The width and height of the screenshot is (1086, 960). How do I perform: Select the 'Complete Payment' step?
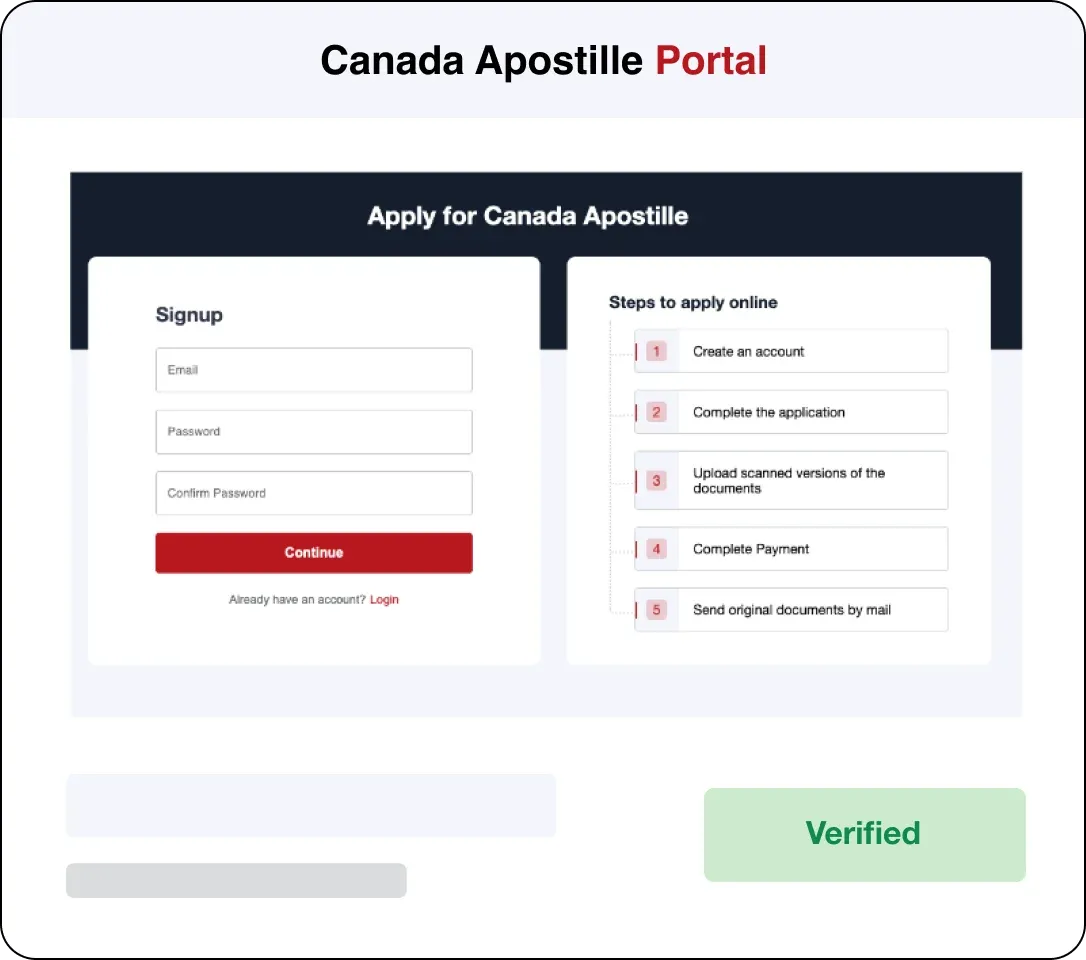(x=790, y=549)
